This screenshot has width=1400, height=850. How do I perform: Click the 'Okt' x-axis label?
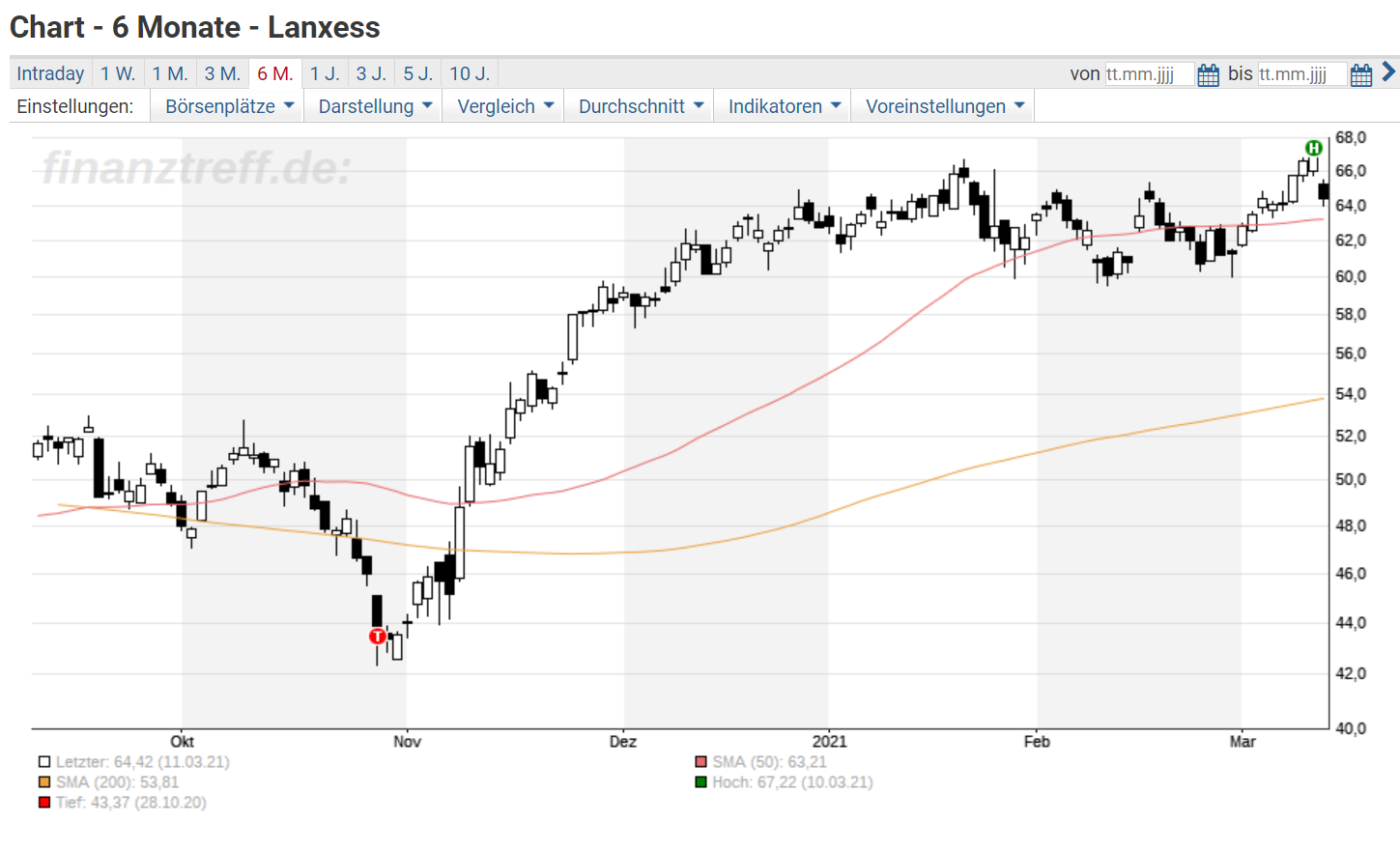pyautogui.click(x=183, y=742)
